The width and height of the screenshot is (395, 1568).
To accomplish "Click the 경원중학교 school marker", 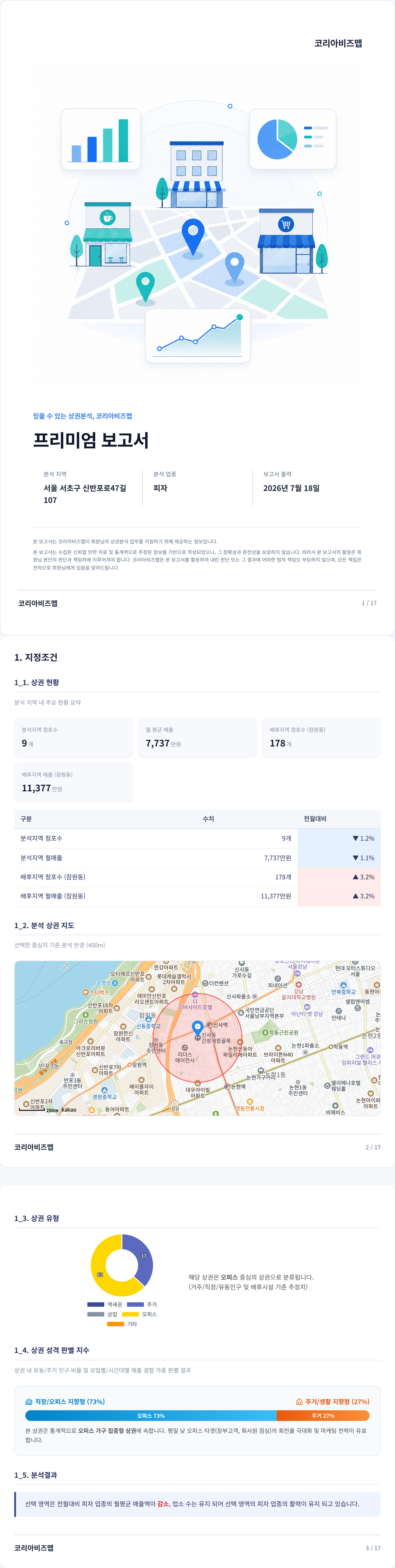I will point(104,1090).
